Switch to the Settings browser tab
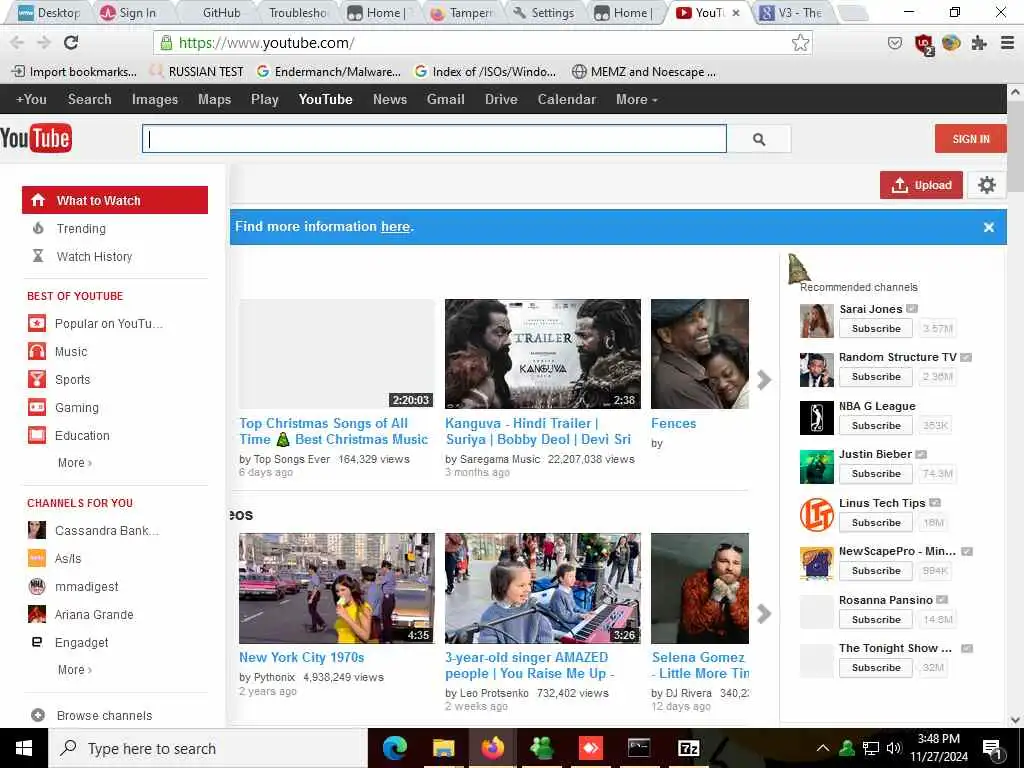This screenshot has width=1024, height=768. (545, 12)
